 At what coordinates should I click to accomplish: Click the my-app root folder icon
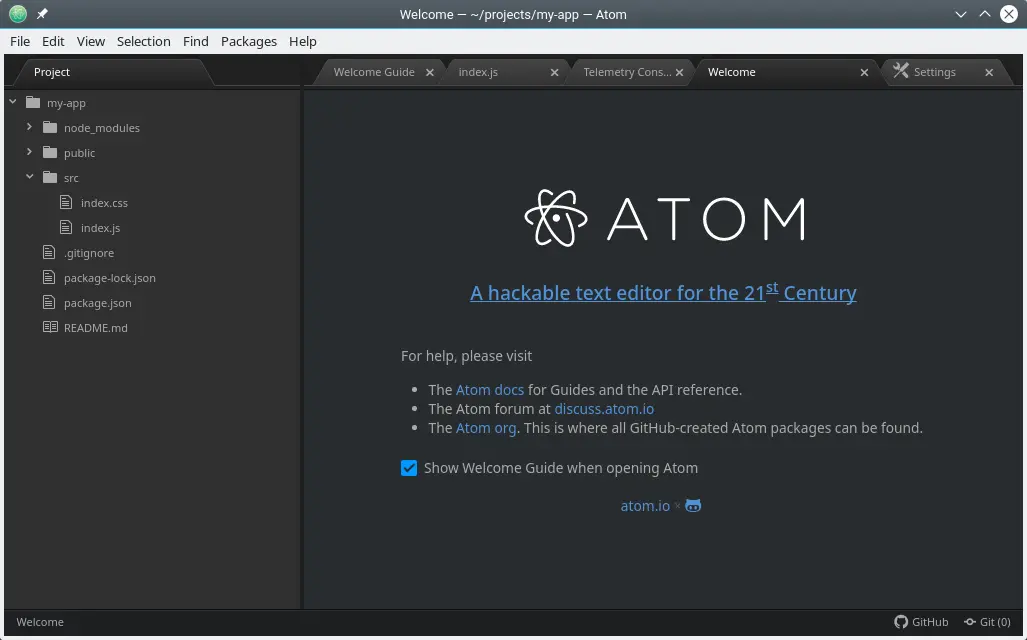[x=33, y=102]
